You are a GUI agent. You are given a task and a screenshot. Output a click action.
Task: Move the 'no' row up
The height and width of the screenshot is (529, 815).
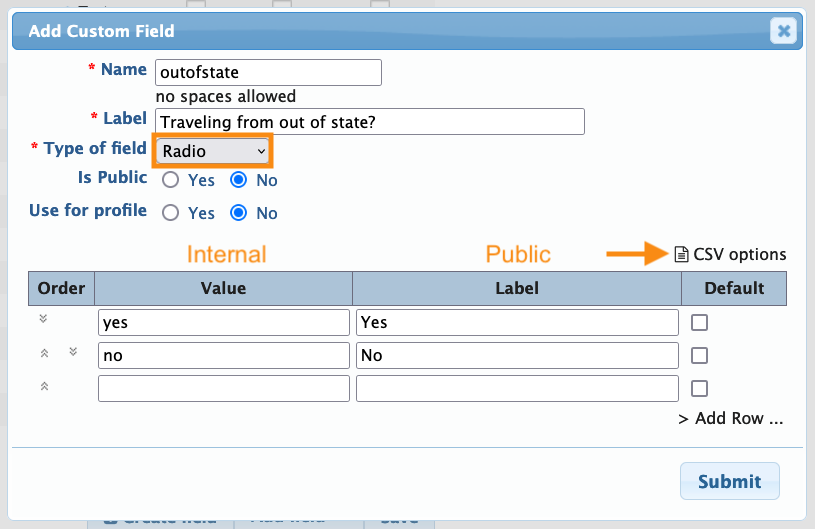click(44, 353)
